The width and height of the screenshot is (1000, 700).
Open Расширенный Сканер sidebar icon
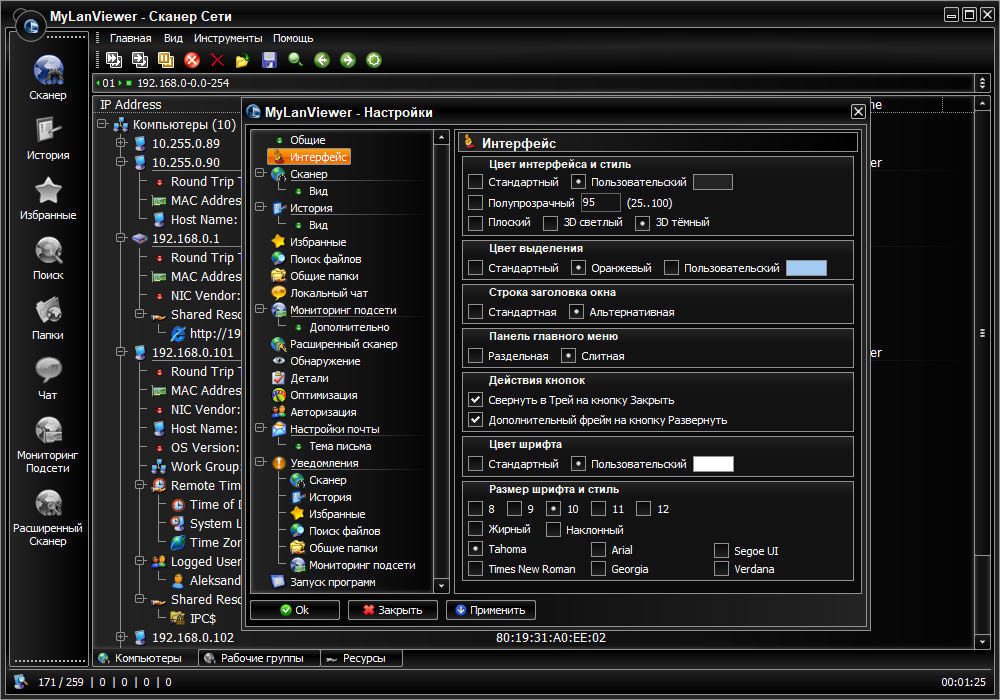[x=48, y=518]
